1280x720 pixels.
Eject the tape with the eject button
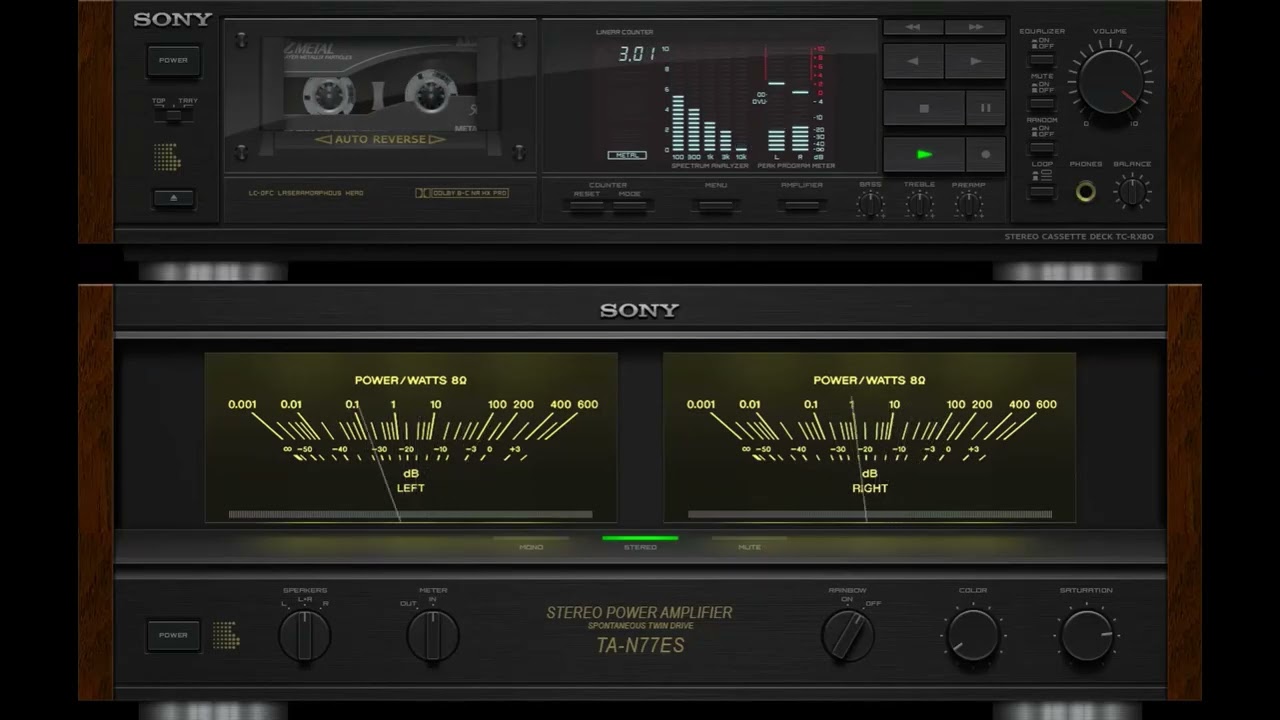pyautogui.click(x=173, y=198)
